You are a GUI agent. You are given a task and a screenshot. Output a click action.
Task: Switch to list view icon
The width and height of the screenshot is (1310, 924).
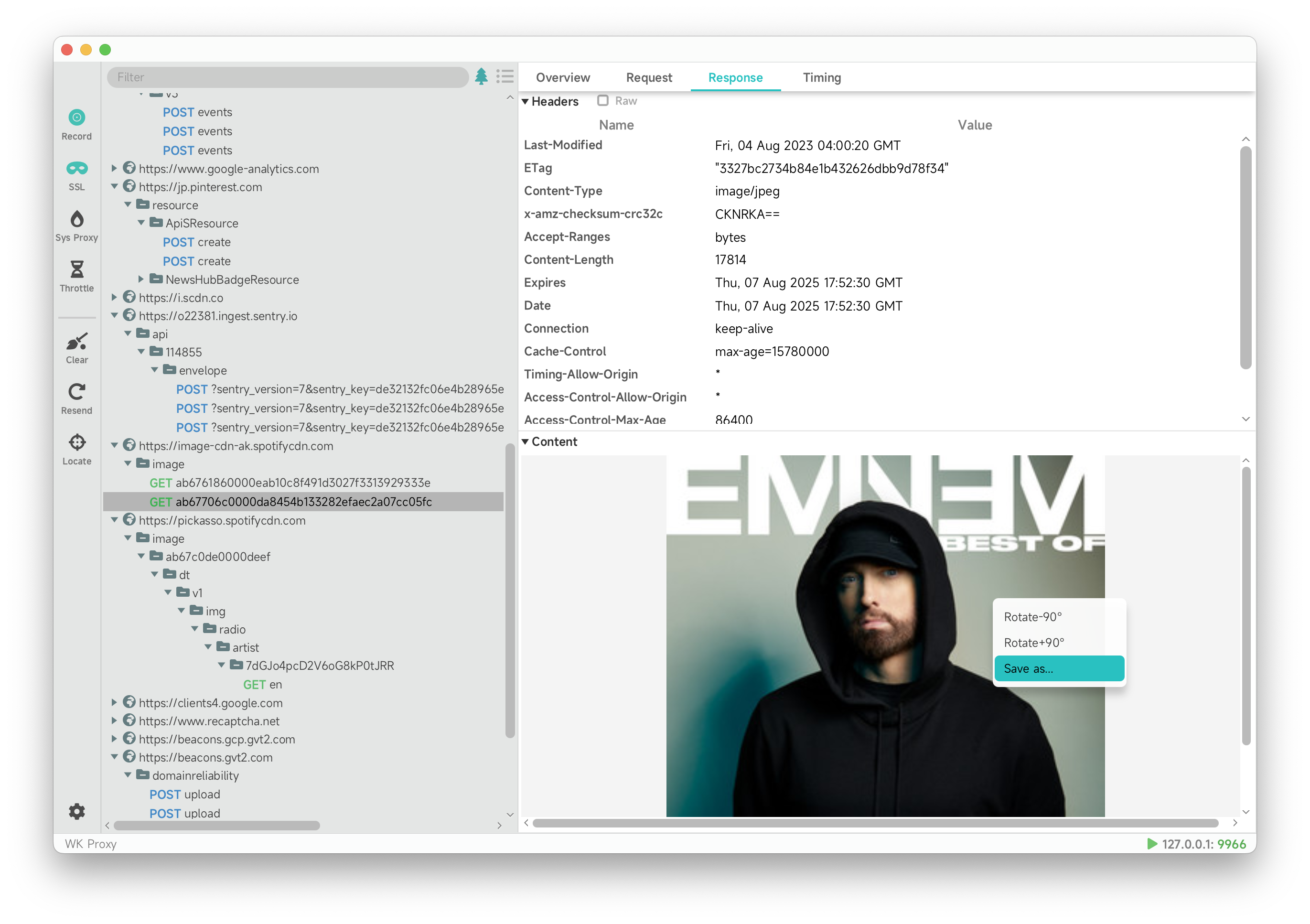(505, 76)
